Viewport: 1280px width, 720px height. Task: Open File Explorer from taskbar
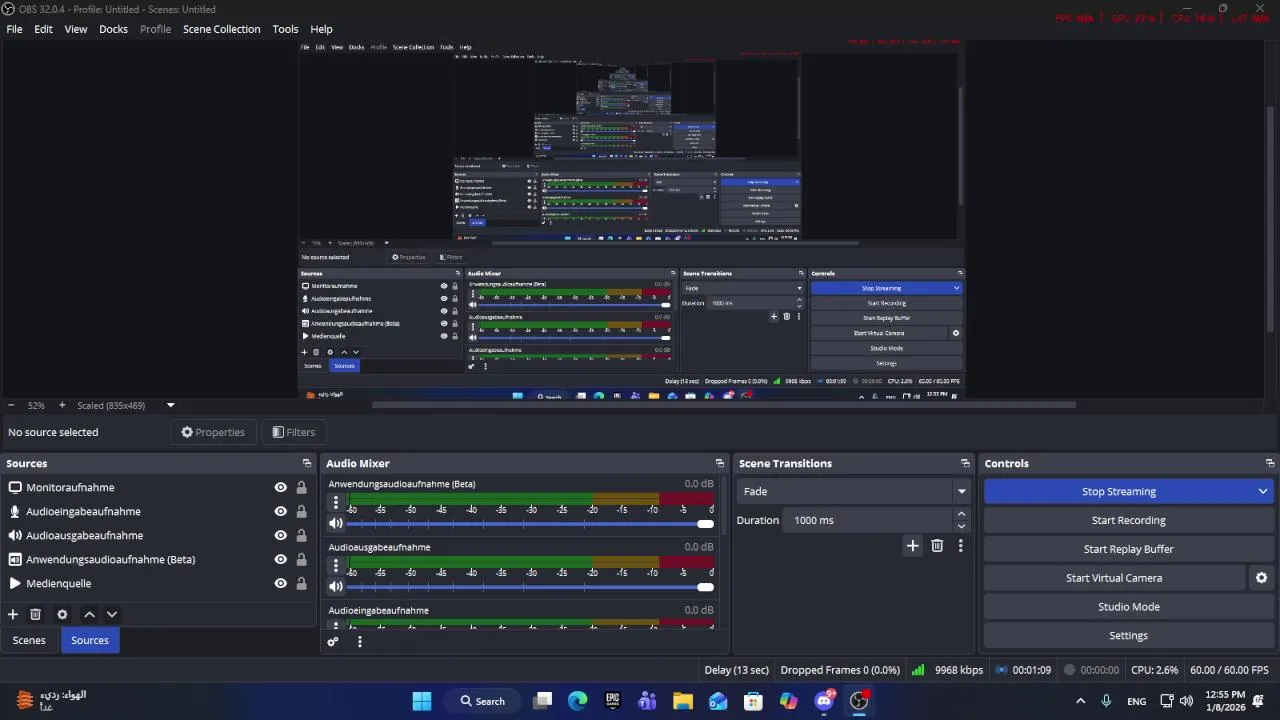683,701
